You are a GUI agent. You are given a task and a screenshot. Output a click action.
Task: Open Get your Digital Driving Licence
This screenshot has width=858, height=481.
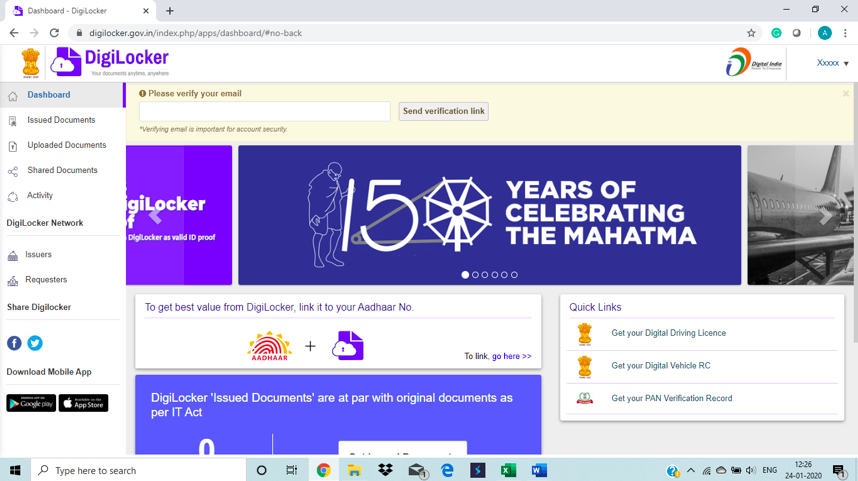(x=668, y=333)
